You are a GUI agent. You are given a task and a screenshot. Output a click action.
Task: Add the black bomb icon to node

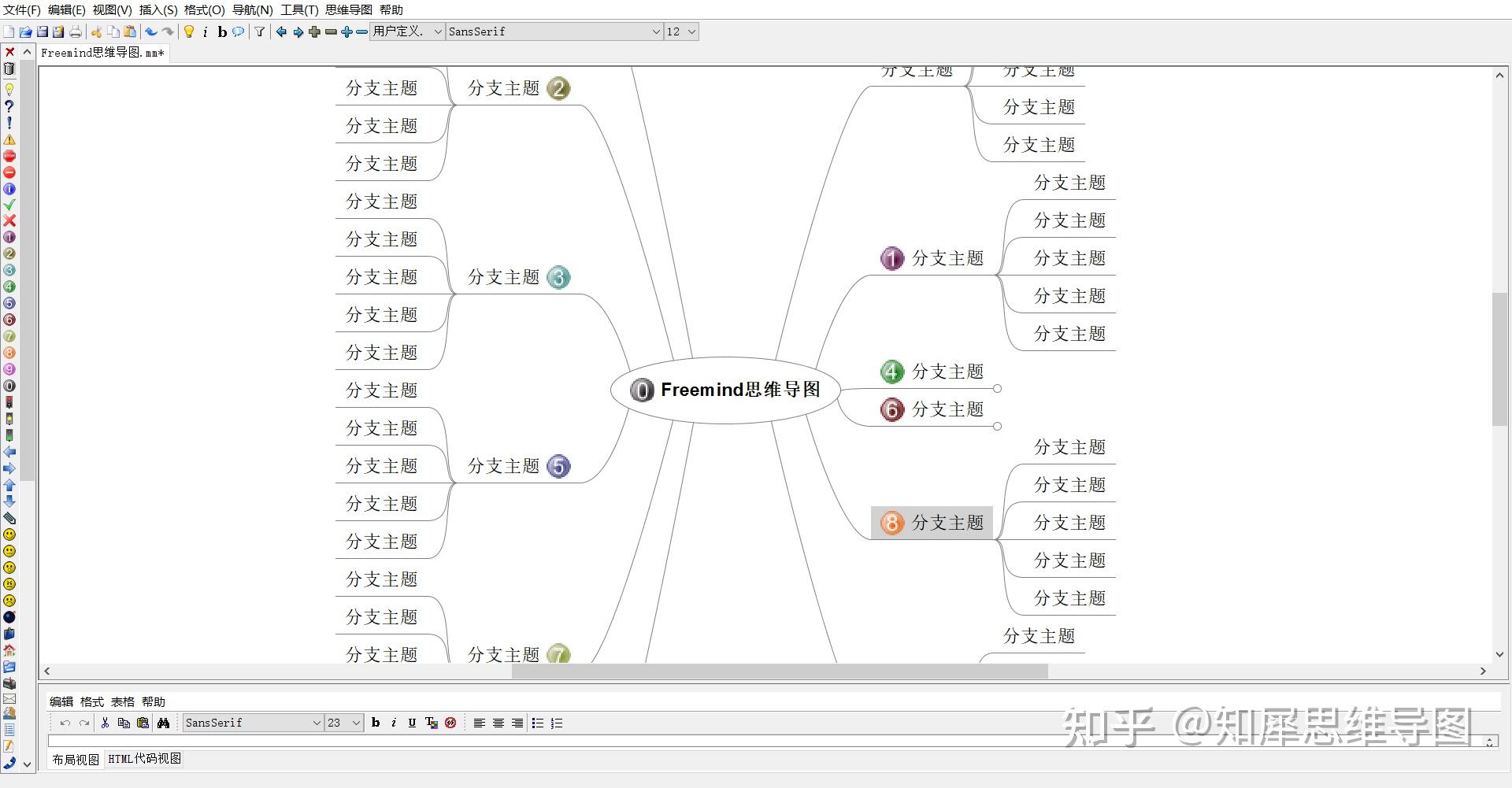[9, 617]
